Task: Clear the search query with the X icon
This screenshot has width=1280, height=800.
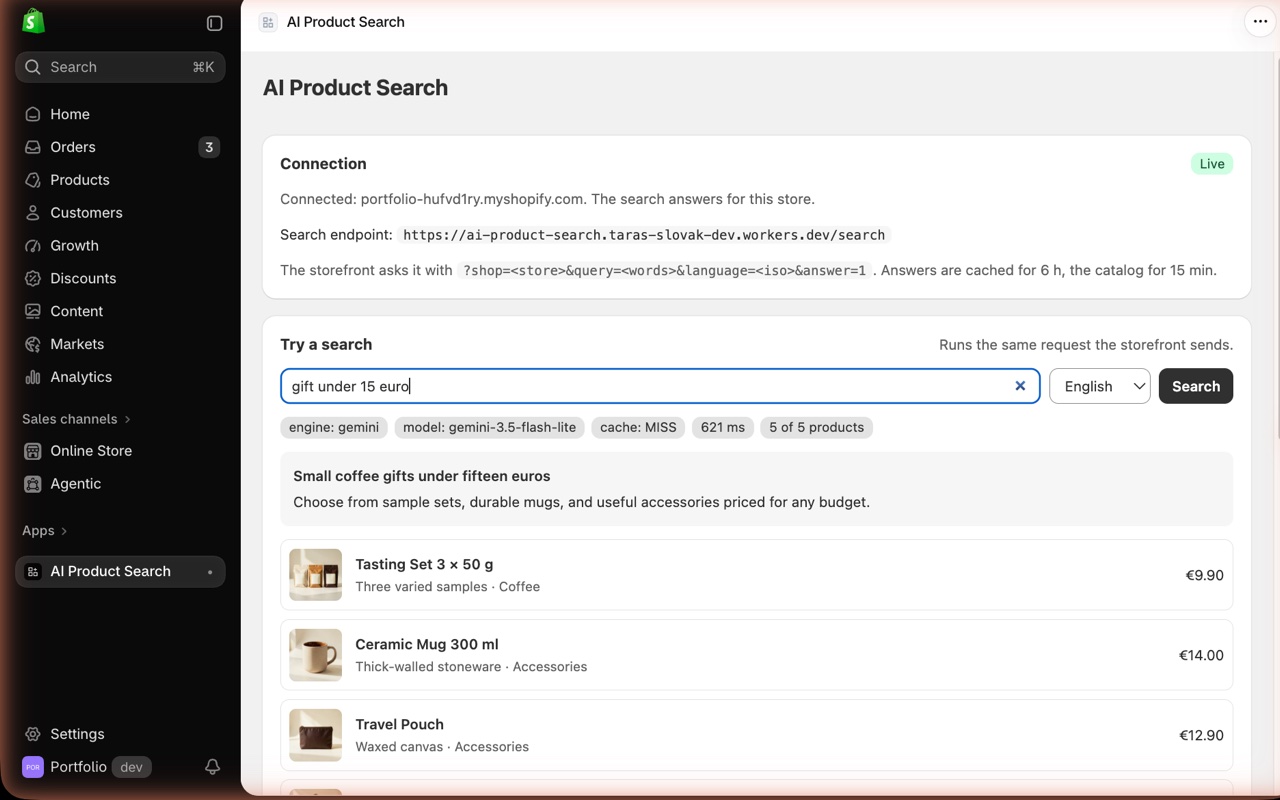Action: click(1020, 386)
